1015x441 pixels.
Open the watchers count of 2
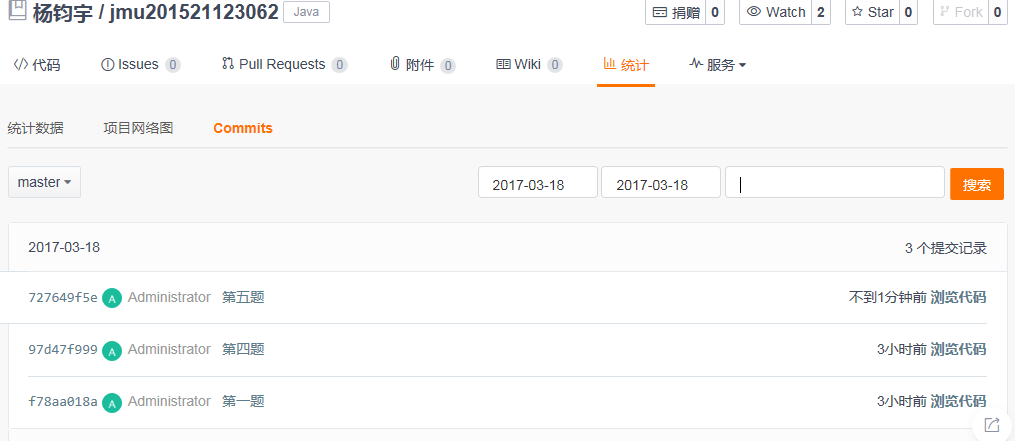click(x=821, y=12)
